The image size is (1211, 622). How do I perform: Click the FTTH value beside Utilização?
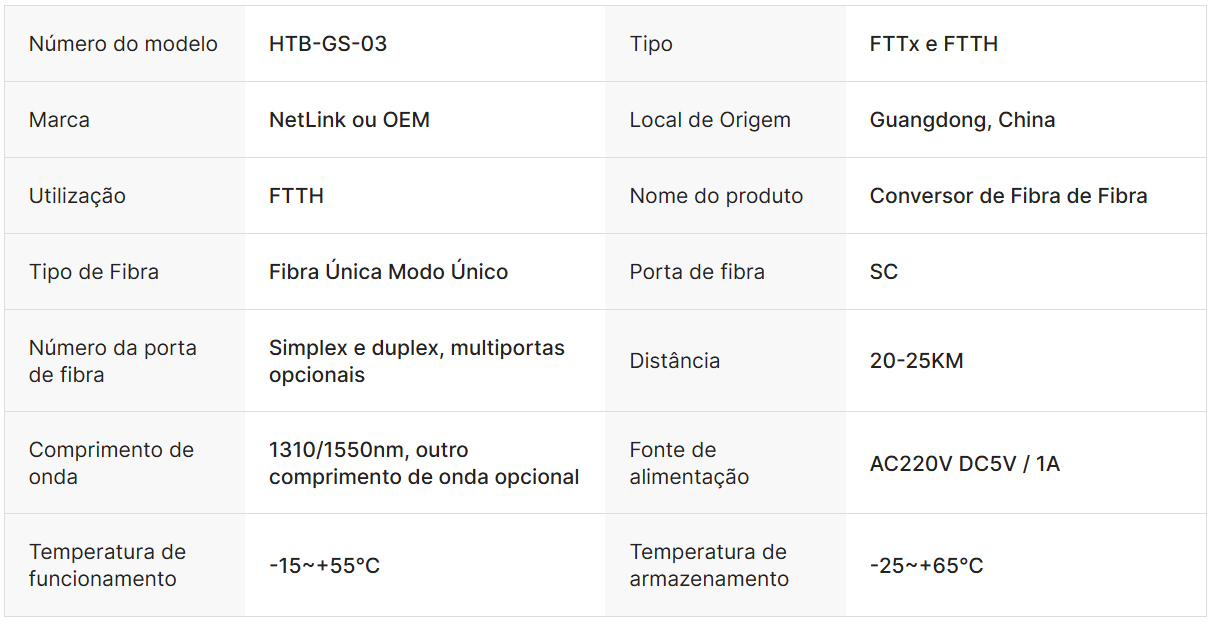pyautogui.click(x=296, y=196)
